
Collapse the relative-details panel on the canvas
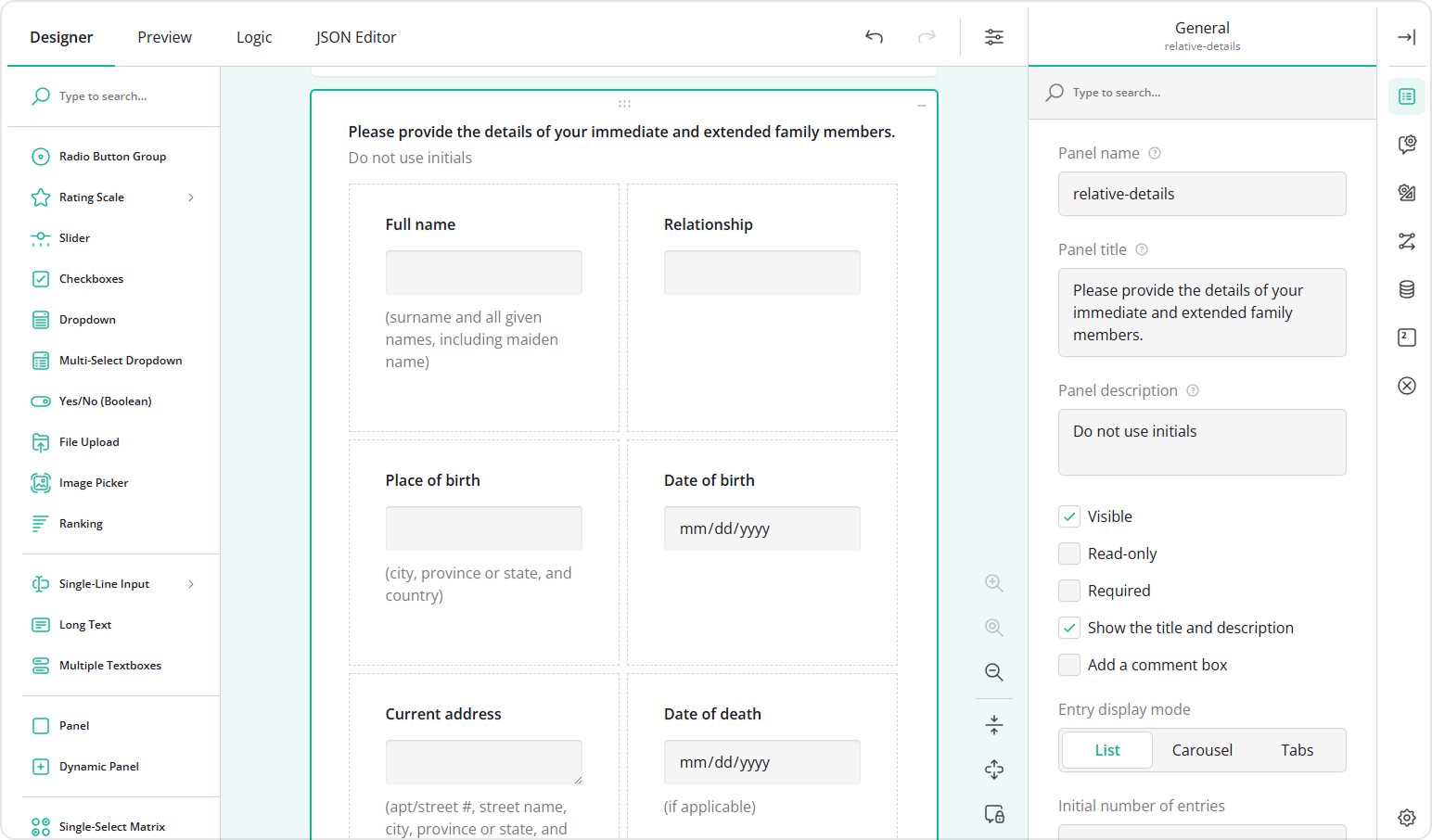921,106
